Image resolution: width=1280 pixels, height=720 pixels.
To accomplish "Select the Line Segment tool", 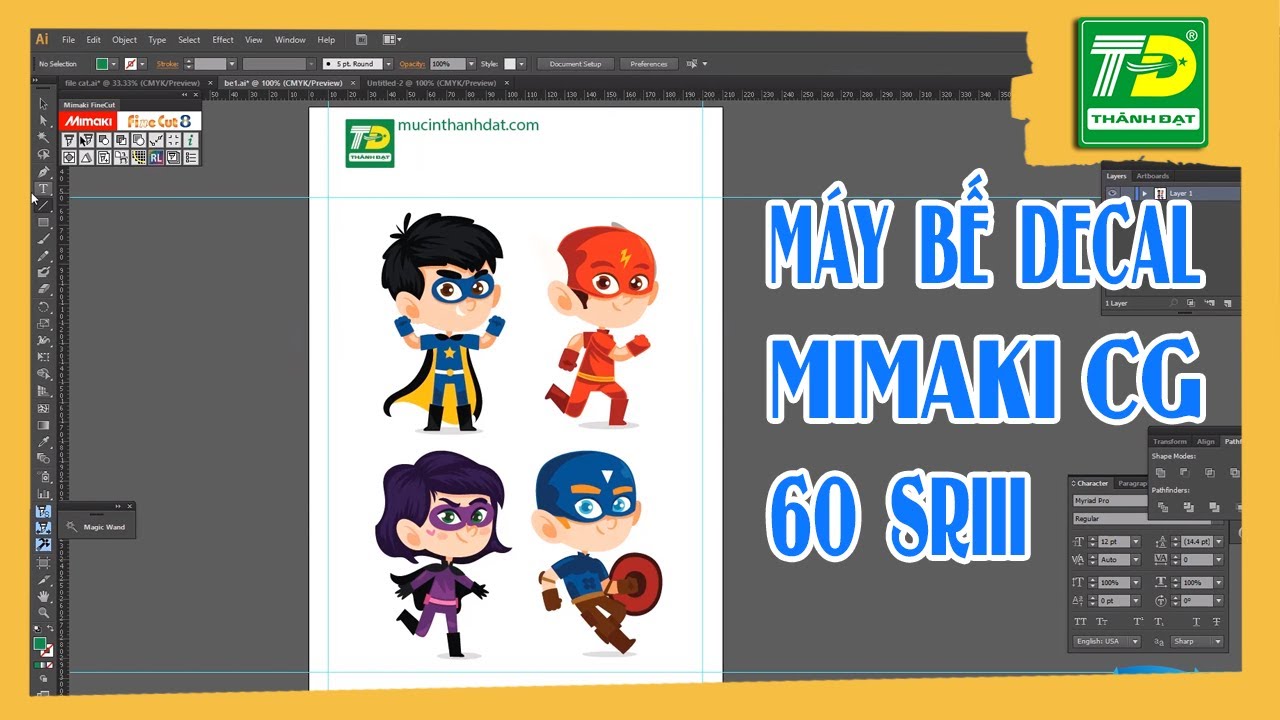I will coord(43,205).
